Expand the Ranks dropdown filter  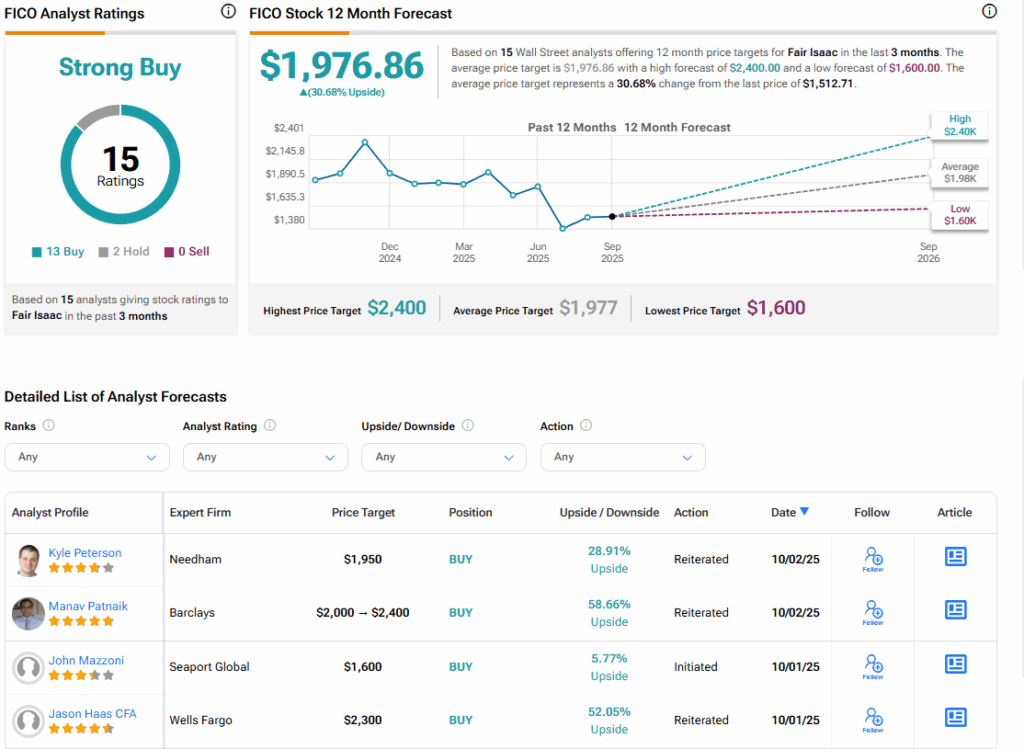(87, 457)
